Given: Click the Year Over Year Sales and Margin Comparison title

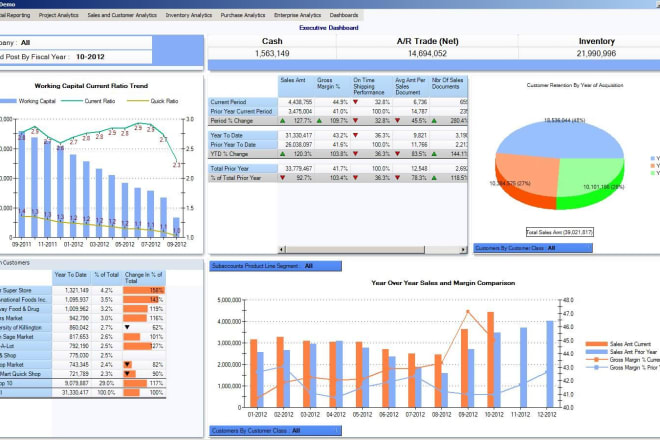Looking at the screenshot, I should click(x=443, y=283).
